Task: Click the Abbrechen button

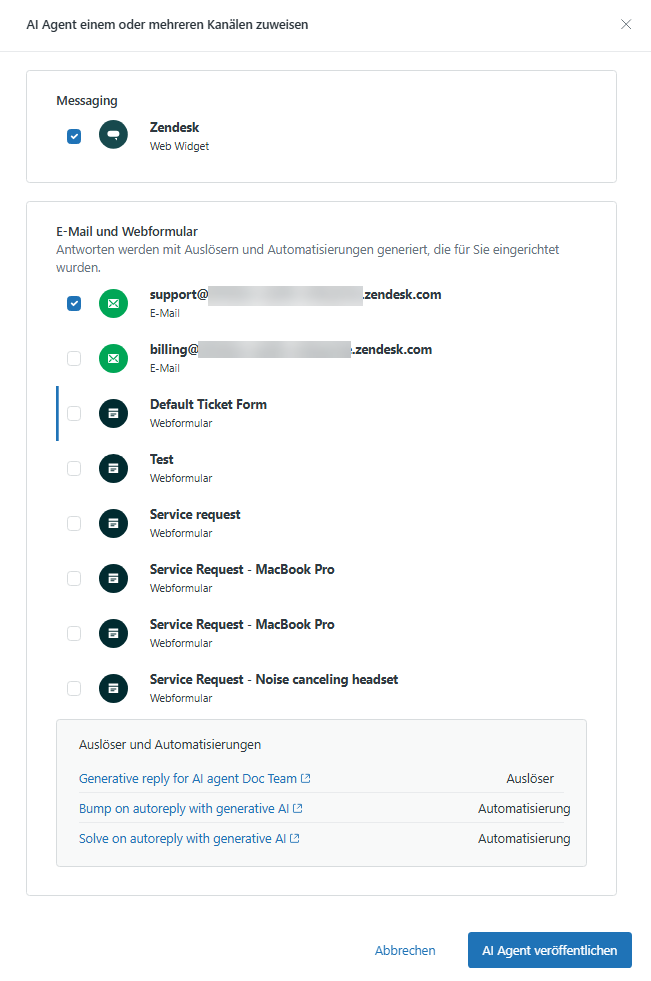Action: point(405,951)
